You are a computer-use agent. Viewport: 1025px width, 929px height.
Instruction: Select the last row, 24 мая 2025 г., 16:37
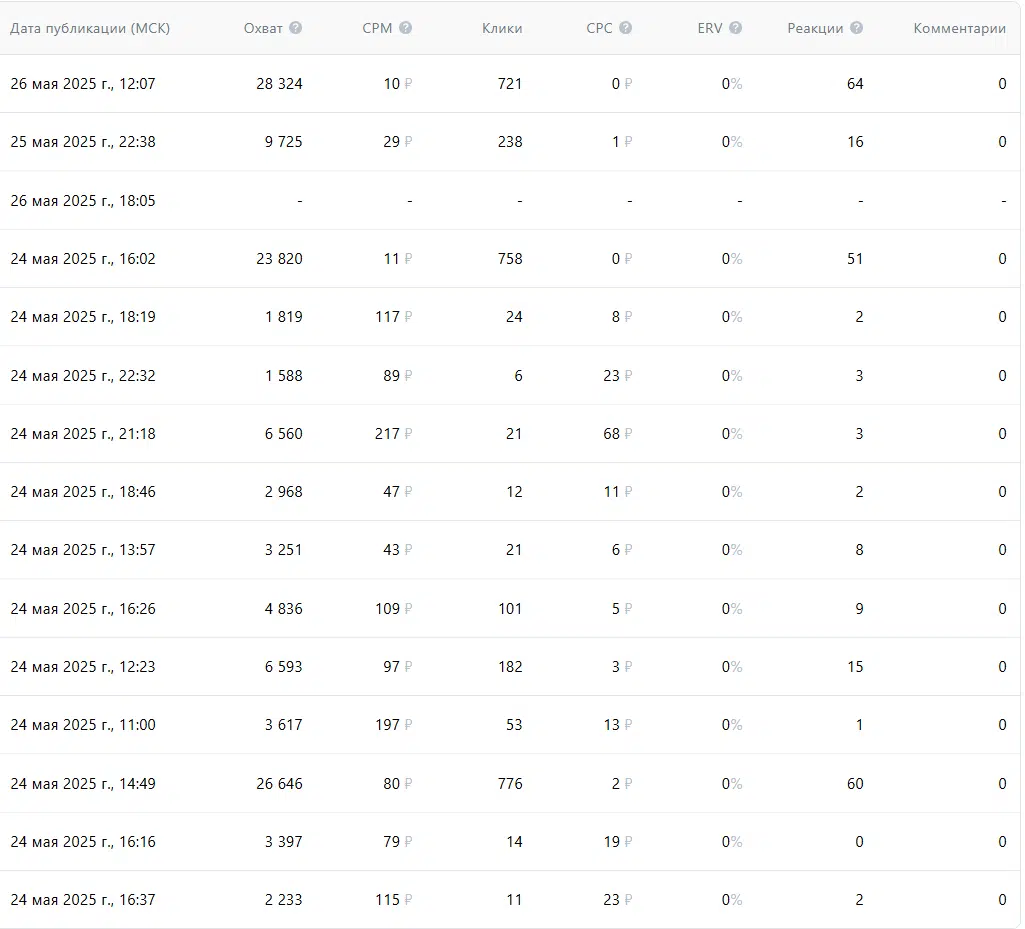[x=83, y=900]
